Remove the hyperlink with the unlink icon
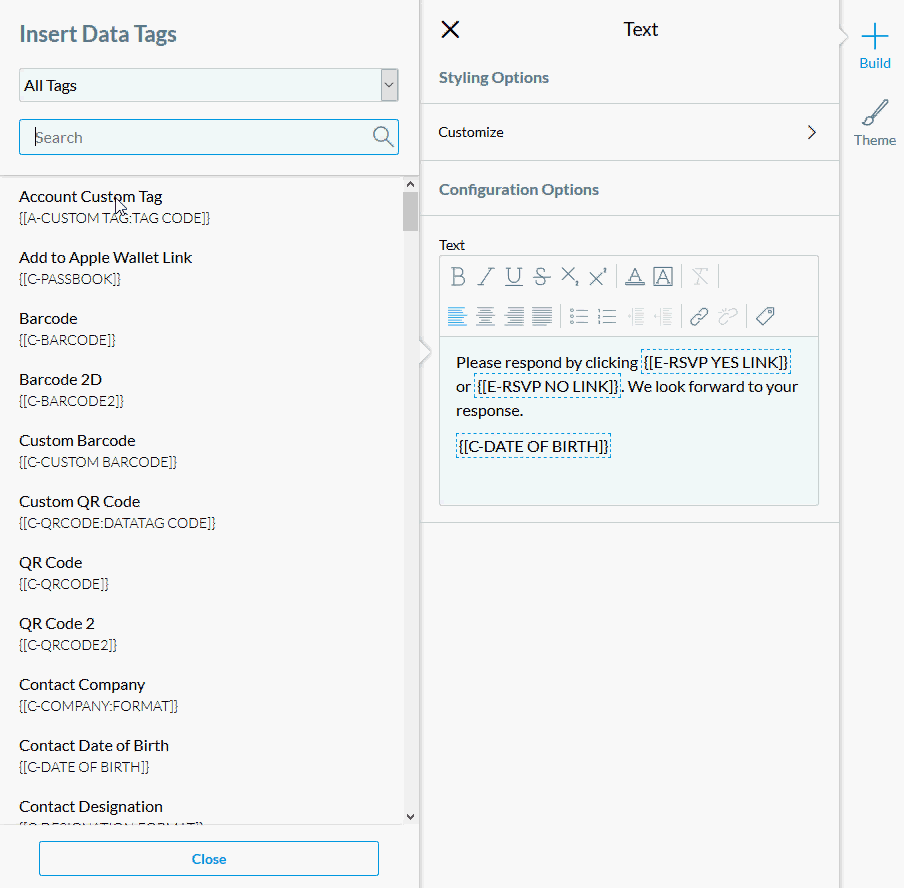This screenshot has width=904, height=888. 726,316
